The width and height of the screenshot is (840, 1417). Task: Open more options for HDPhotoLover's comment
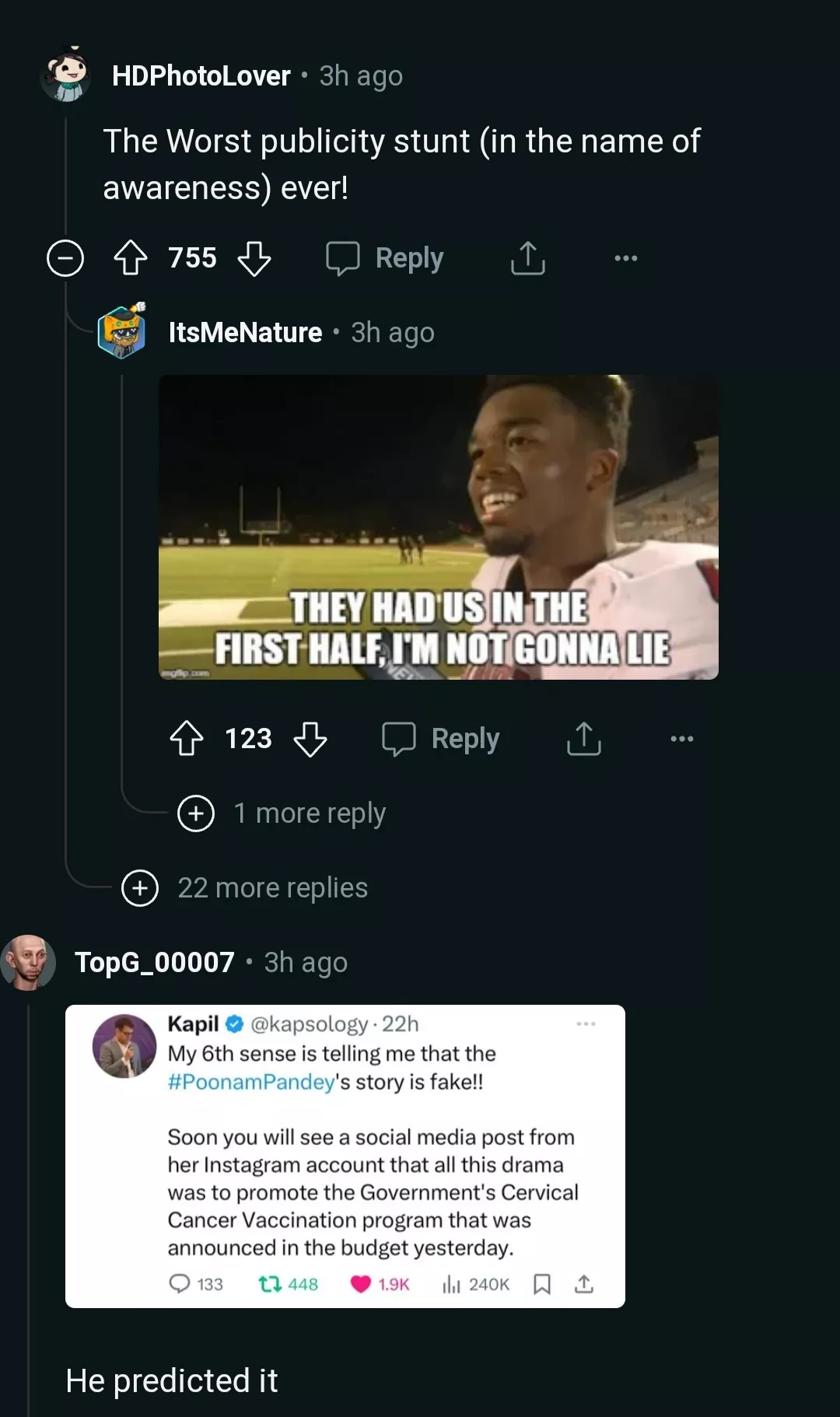[x=625, y=258]
